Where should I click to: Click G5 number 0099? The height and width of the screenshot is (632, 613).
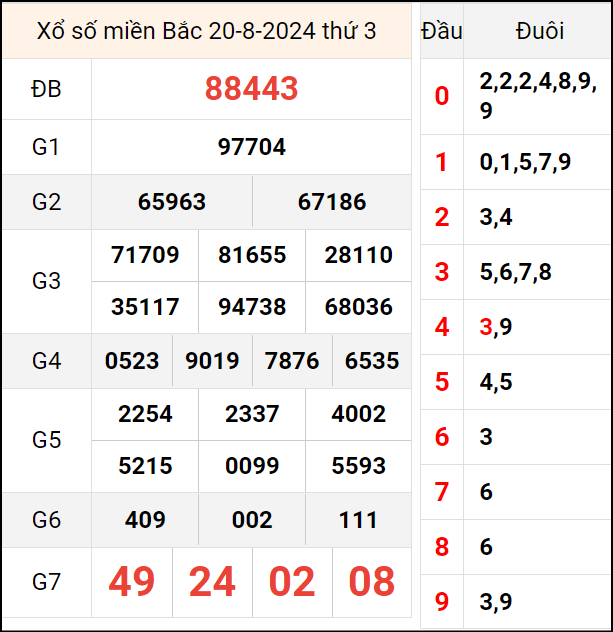[x=252, y=466]
